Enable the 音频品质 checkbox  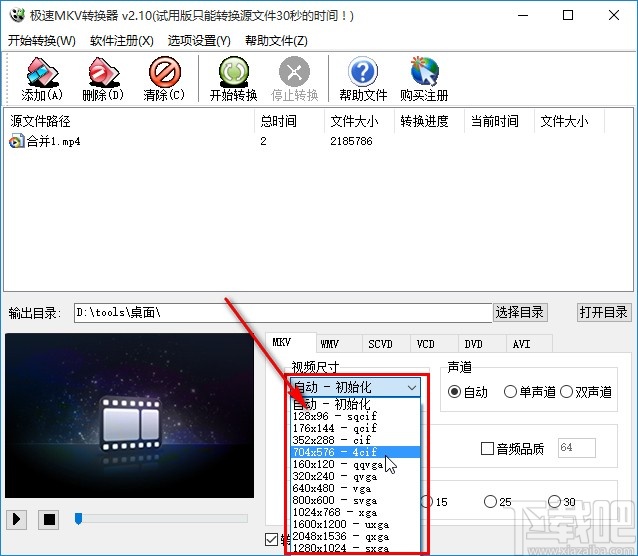click(x=487, y=449)
